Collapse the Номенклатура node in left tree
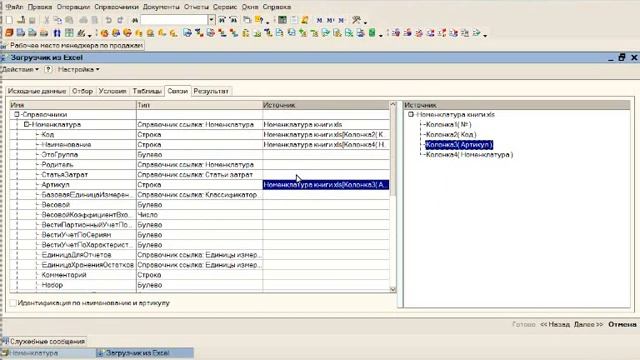Viewport: 640px width, 360px height. click(x=27, y=124)
